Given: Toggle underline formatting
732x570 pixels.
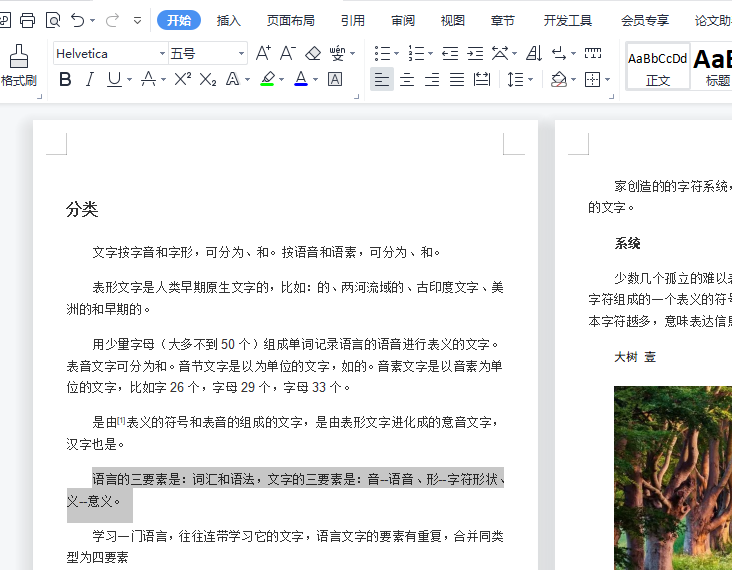Looking at the screenshot, I should 114,79.
